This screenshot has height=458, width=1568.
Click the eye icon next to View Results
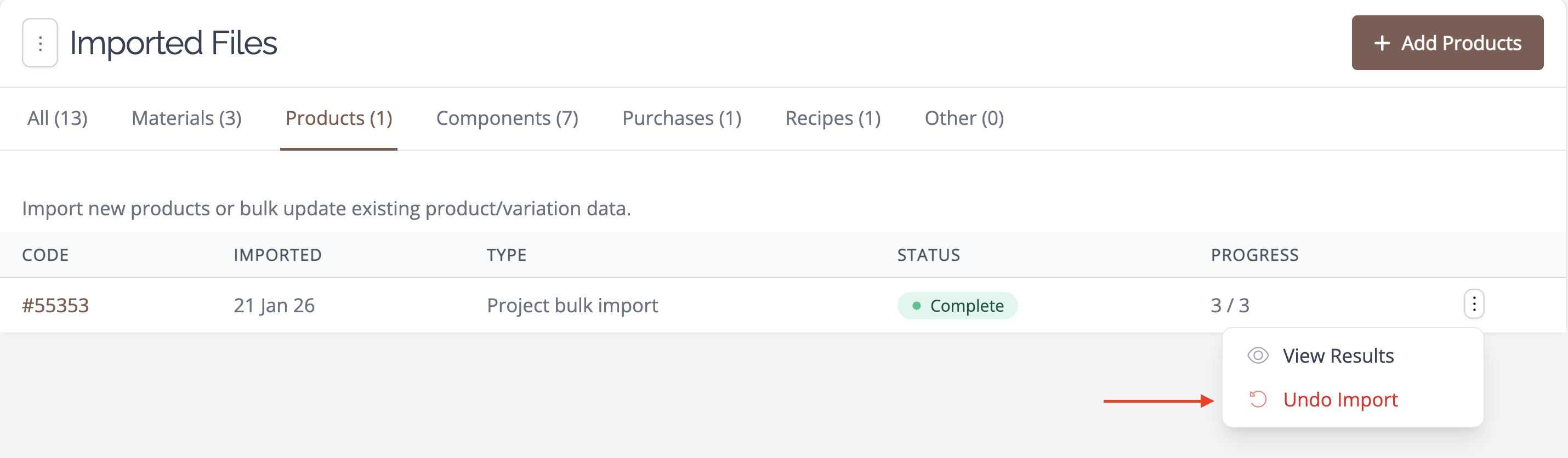tap(1258, 355)
